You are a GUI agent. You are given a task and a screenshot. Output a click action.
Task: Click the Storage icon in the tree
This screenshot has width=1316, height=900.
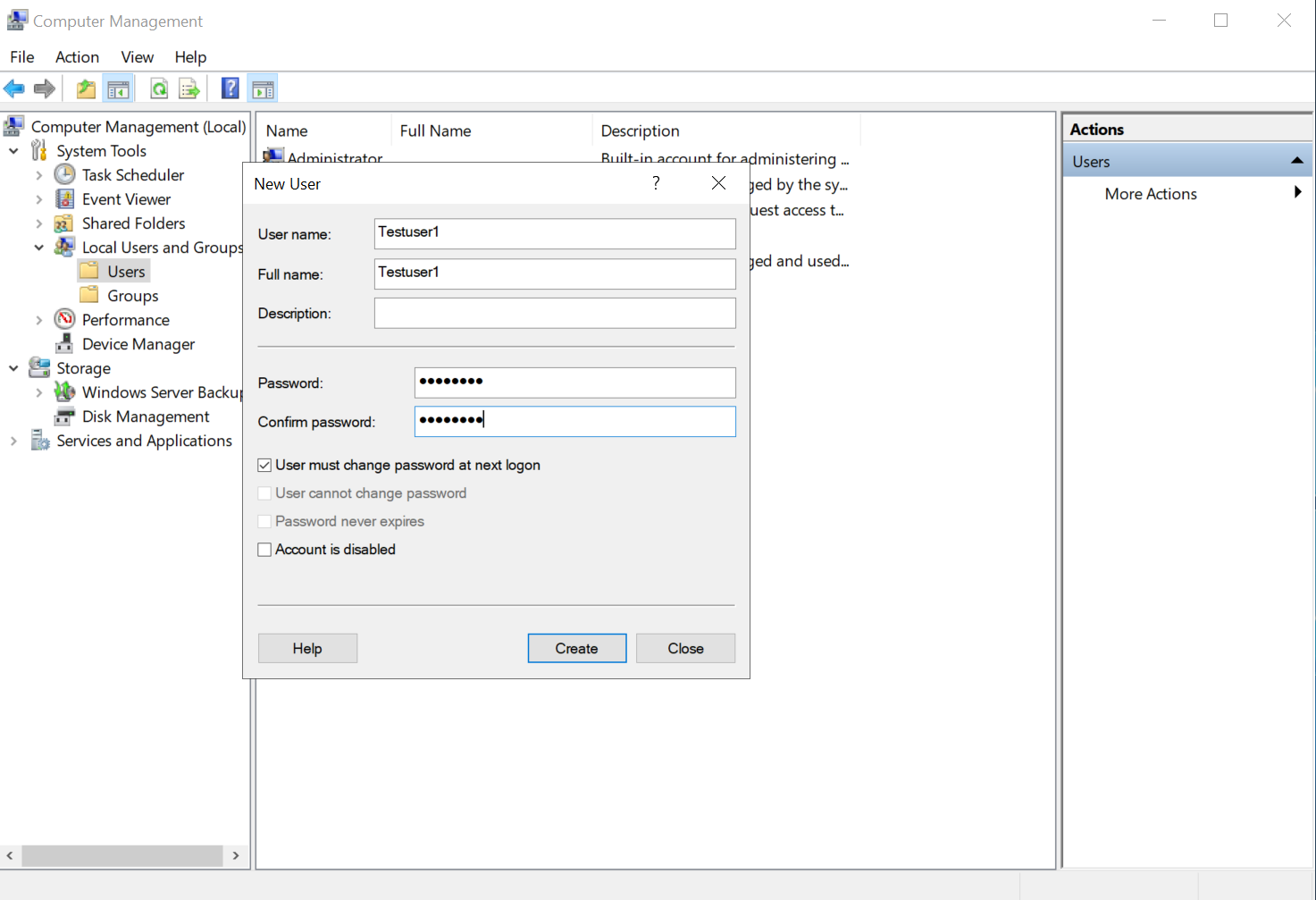click(39, 367)
